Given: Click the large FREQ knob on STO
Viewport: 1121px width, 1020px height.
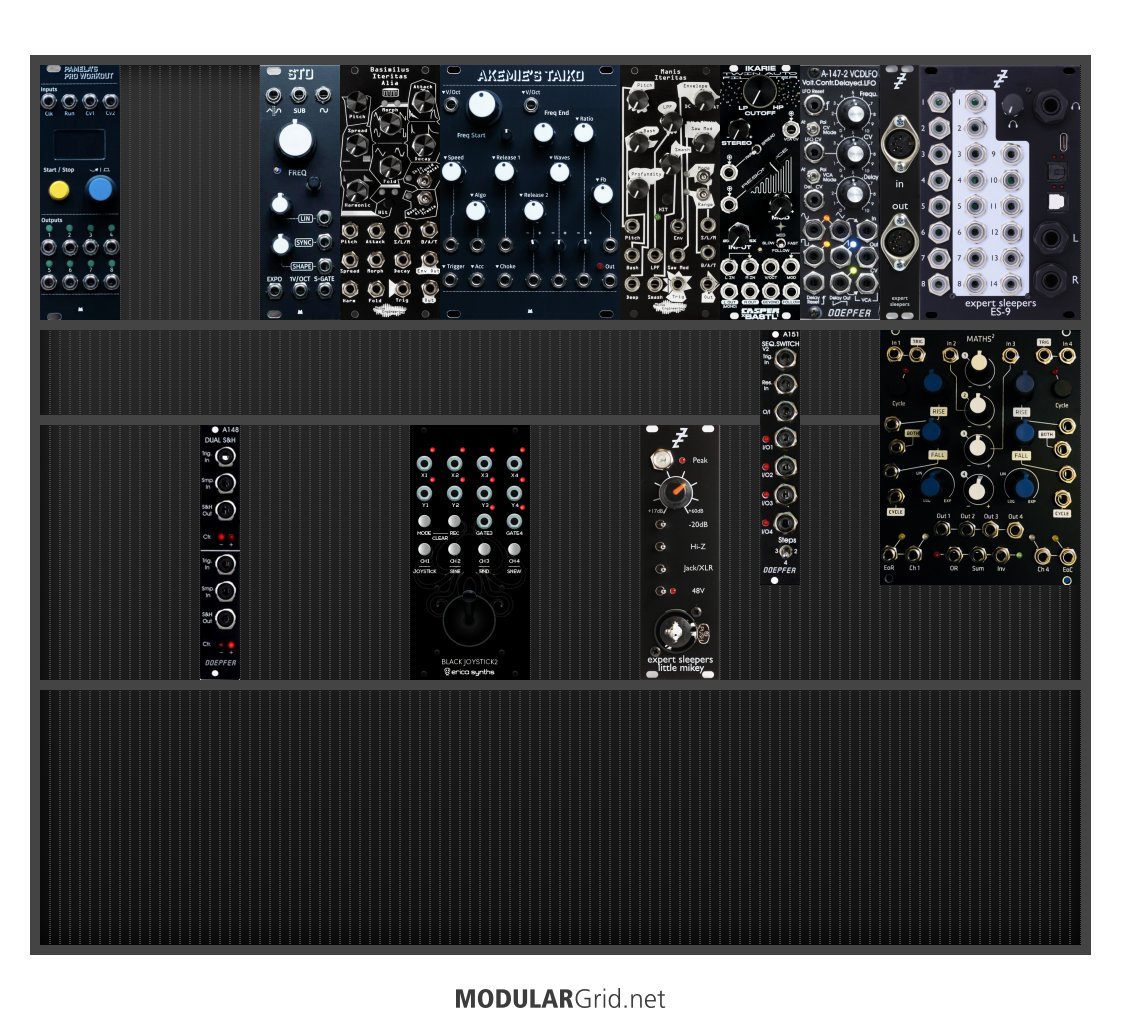Looking at the screenshot, I should (295, 139).
